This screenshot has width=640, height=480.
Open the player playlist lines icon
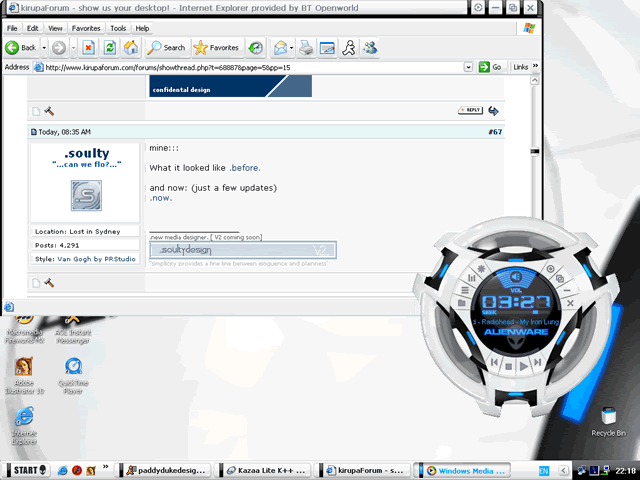coord(465,290)
